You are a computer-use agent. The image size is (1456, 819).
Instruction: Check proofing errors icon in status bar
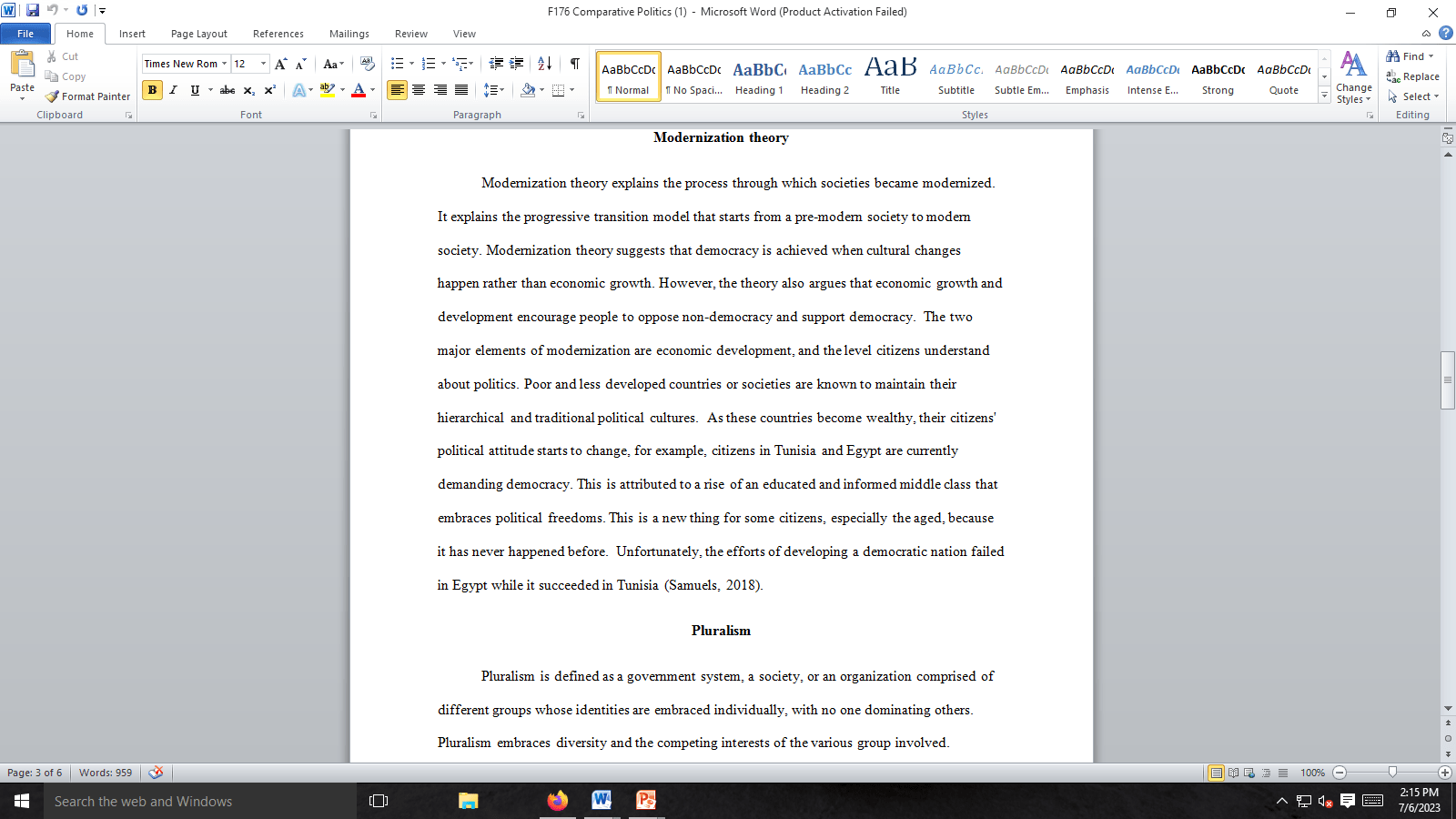tap(157, 773)
